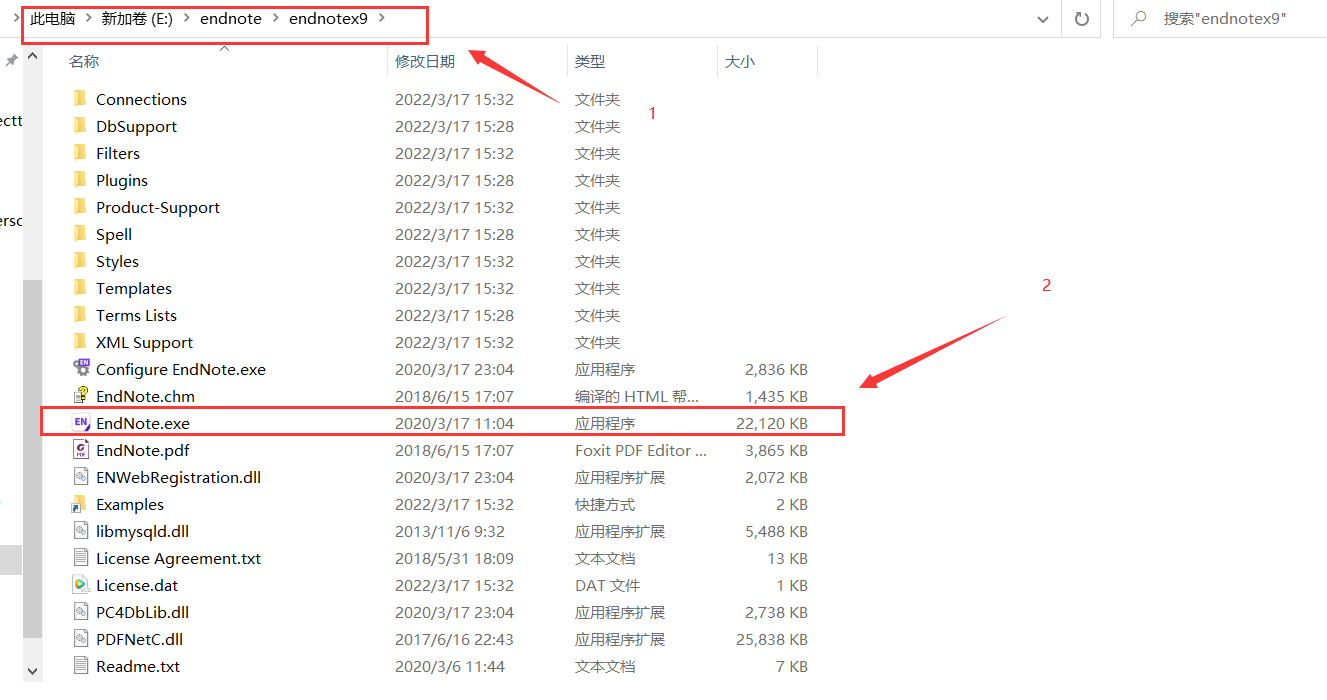Select the Terms Lists folder icon

[x=80, y=315]
